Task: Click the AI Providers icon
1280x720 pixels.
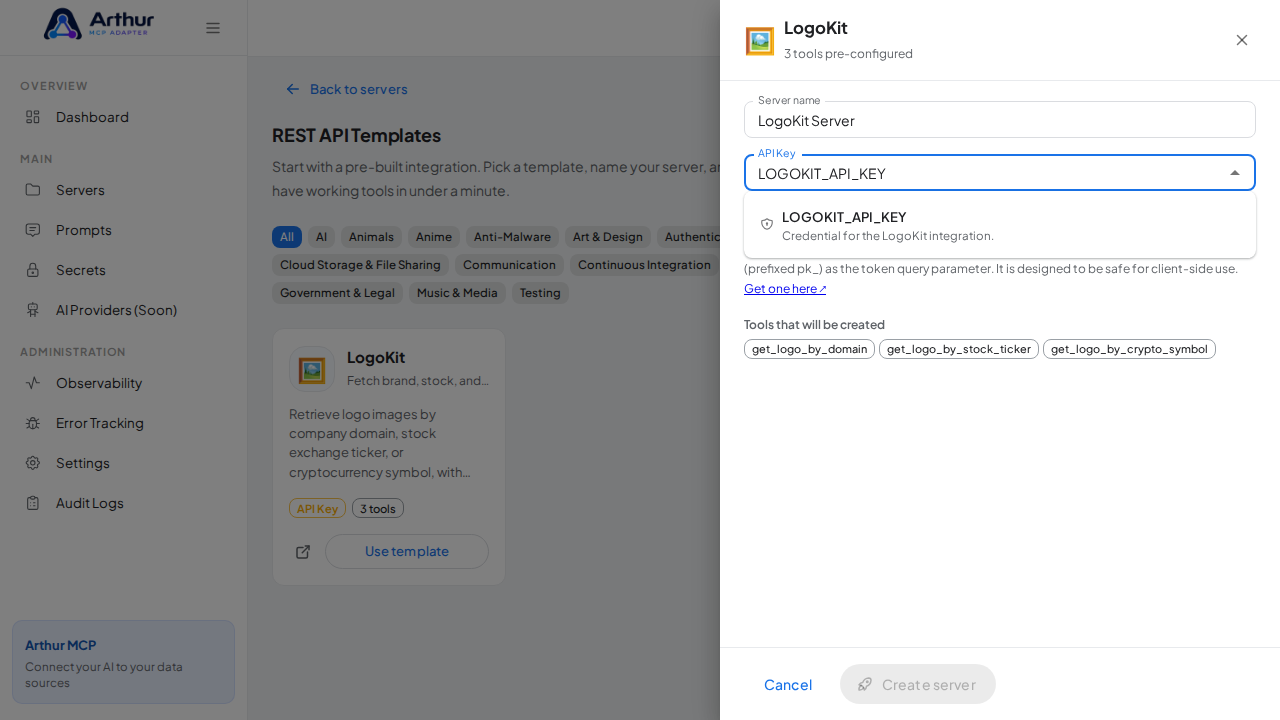Action: click(x=33, y=310)
